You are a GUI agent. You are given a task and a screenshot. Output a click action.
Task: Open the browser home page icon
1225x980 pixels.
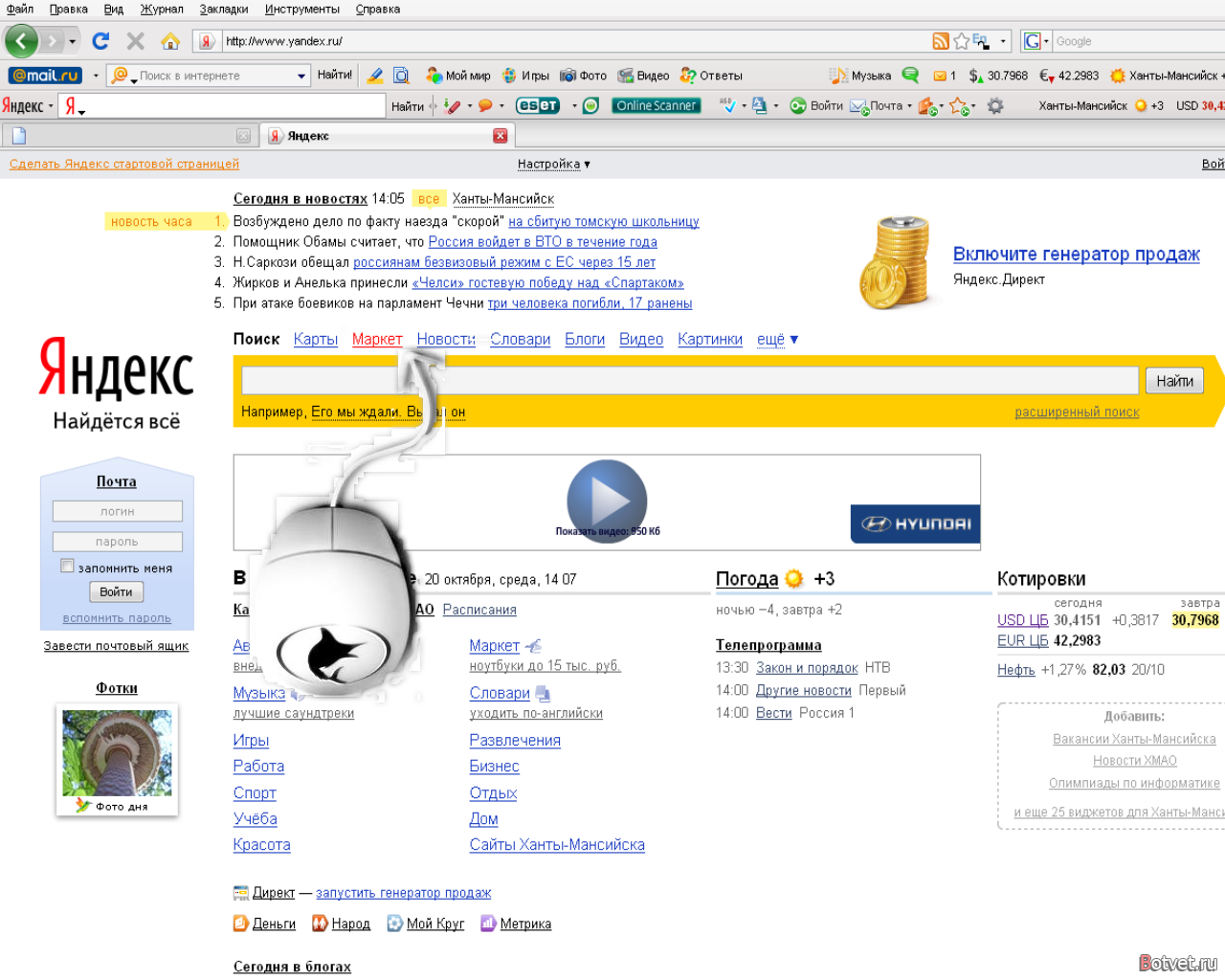pyautogui.click(x=170, y=41)
